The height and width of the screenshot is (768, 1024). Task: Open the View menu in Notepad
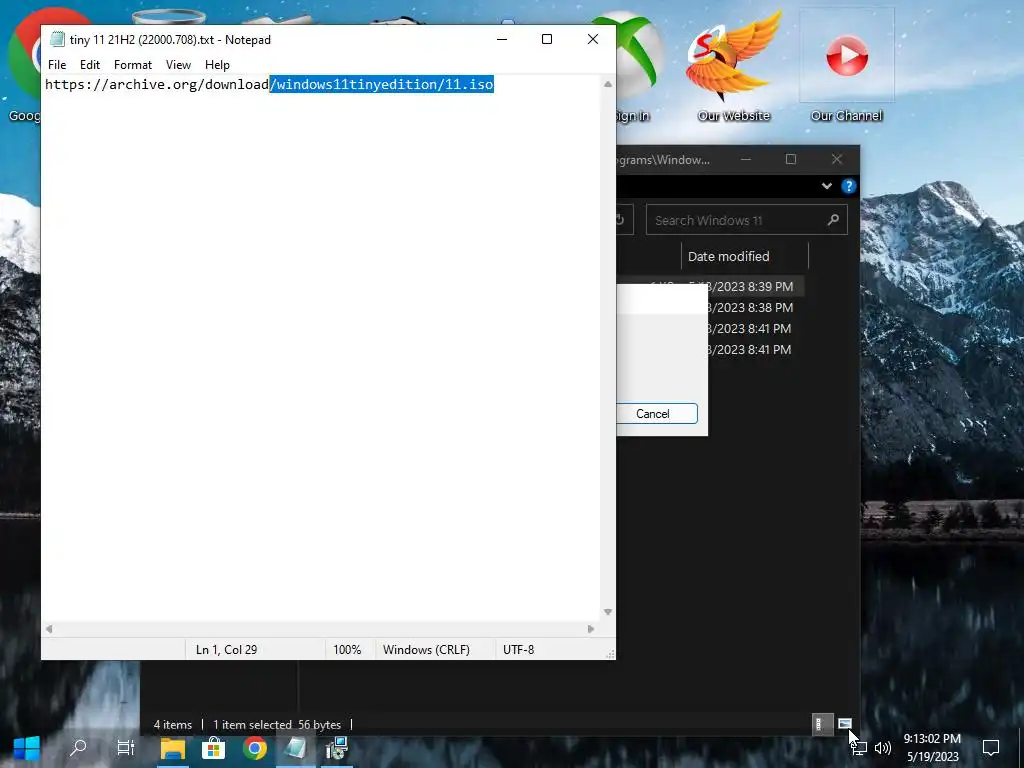coord(178,65)
